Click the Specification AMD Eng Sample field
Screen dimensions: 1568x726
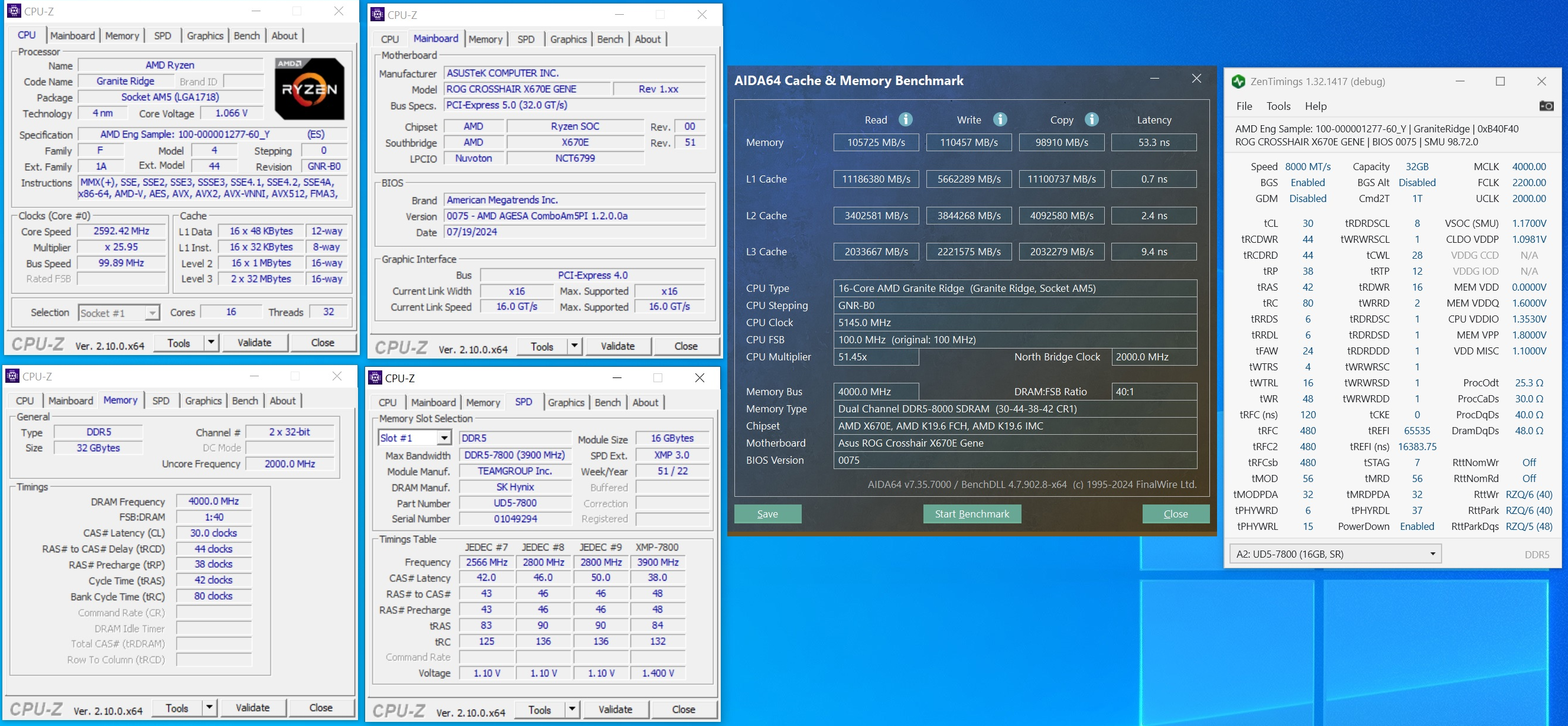[213, 134]
